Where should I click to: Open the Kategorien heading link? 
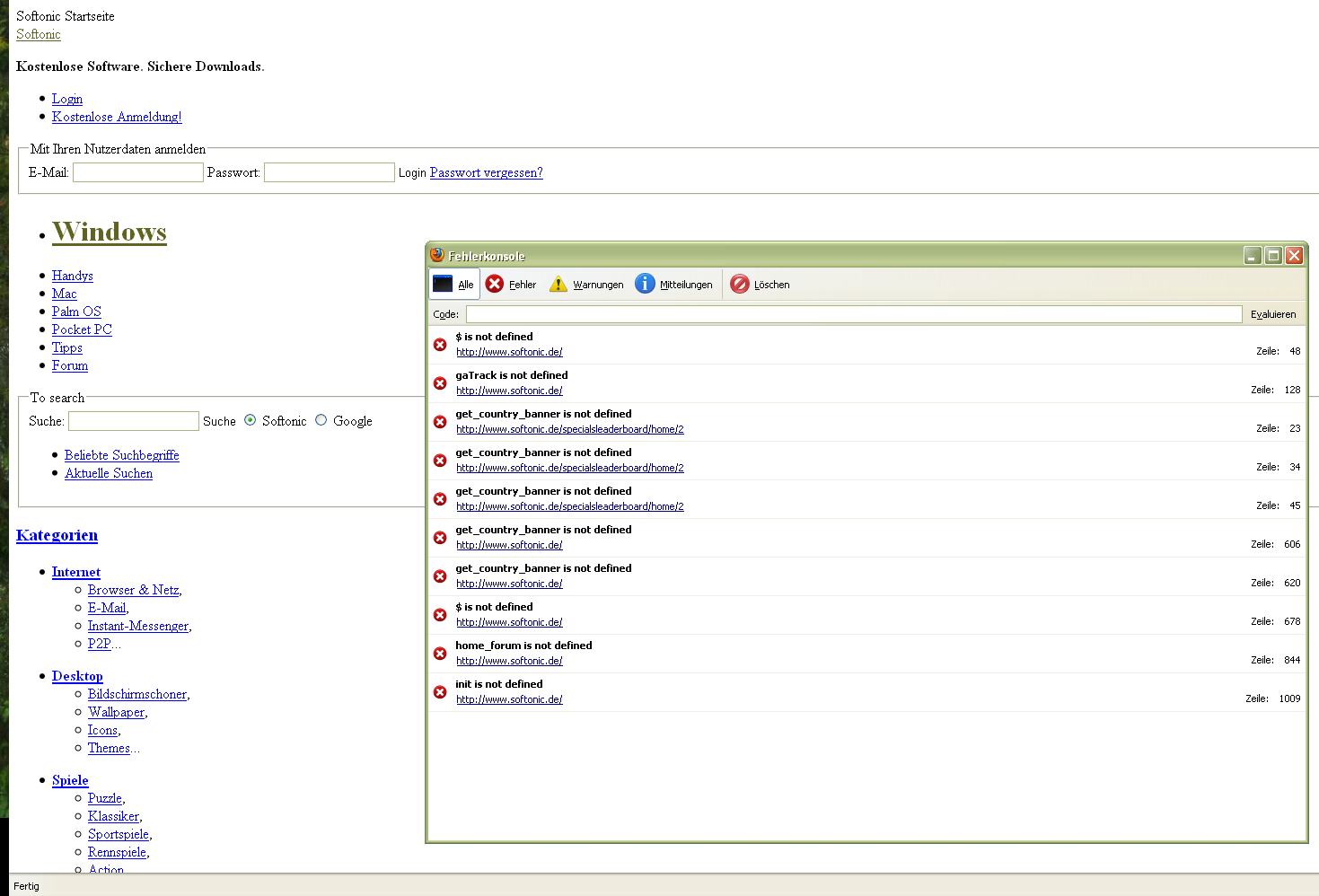[x=57, y=535]
